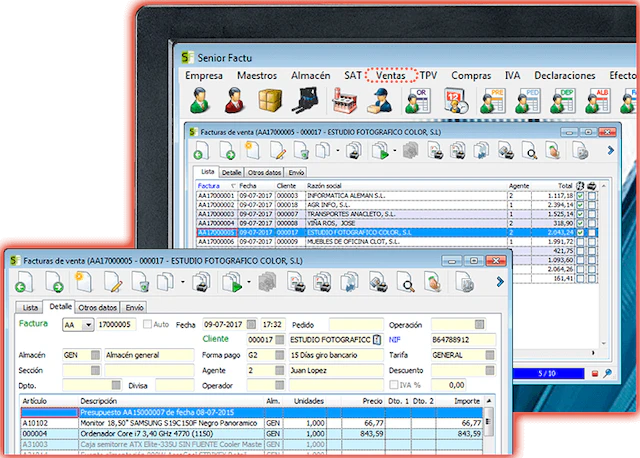Screen dimensions: 640x458
Task: Click the cardboard box articles icon
Action: (270, 100)
